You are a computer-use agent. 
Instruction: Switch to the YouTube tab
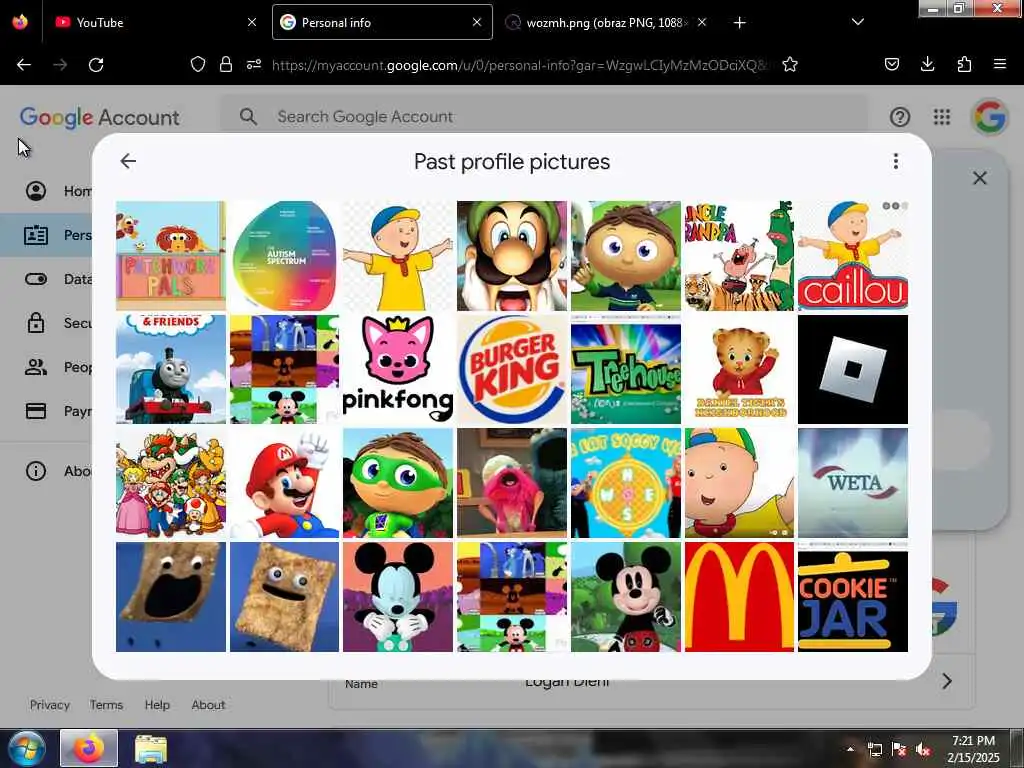point(155,22)
